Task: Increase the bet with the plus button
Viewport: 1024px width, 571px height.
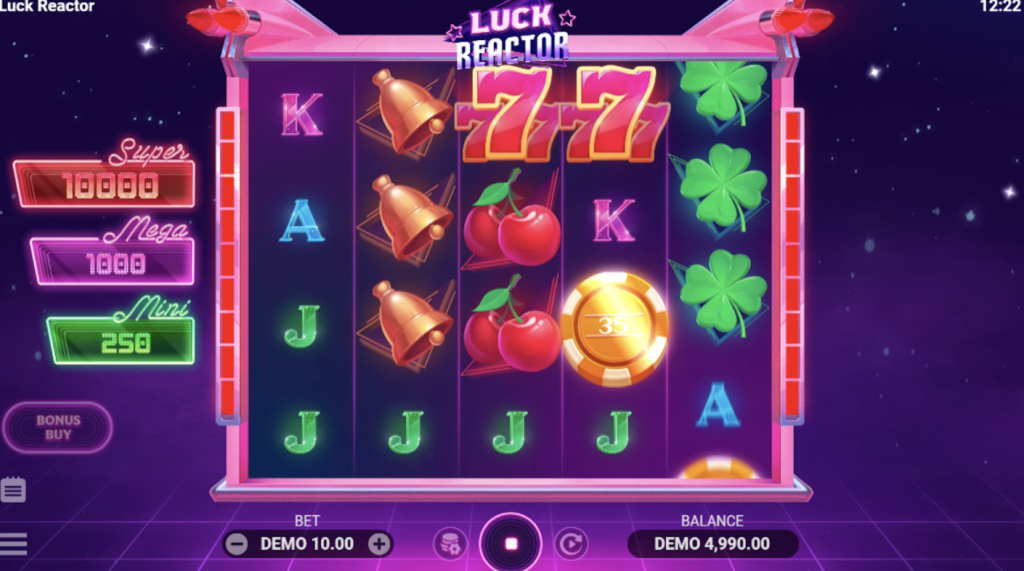Action: point(379,544)
